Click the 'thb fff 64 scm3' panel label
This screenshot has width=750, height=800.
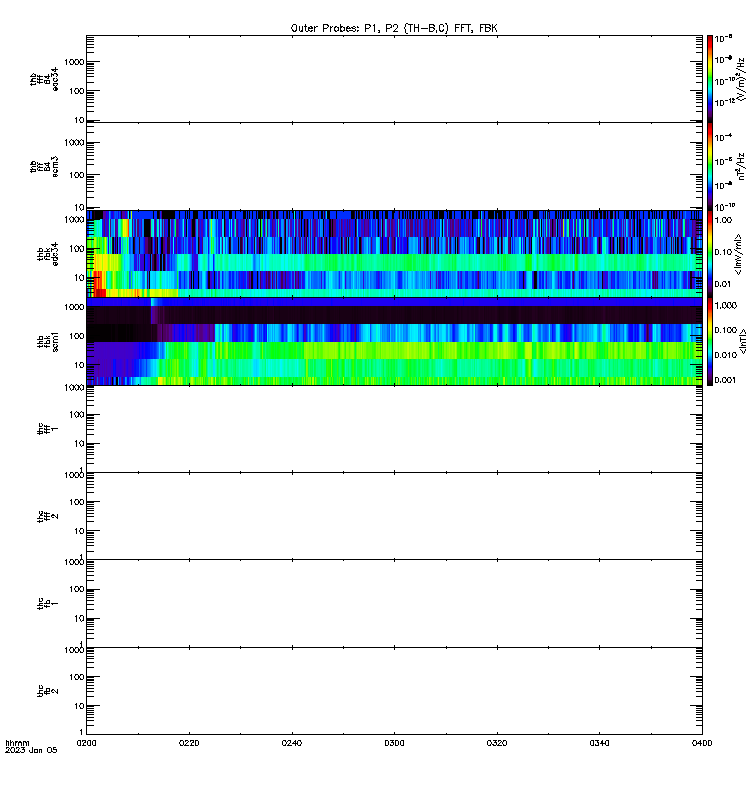(44, 166)
